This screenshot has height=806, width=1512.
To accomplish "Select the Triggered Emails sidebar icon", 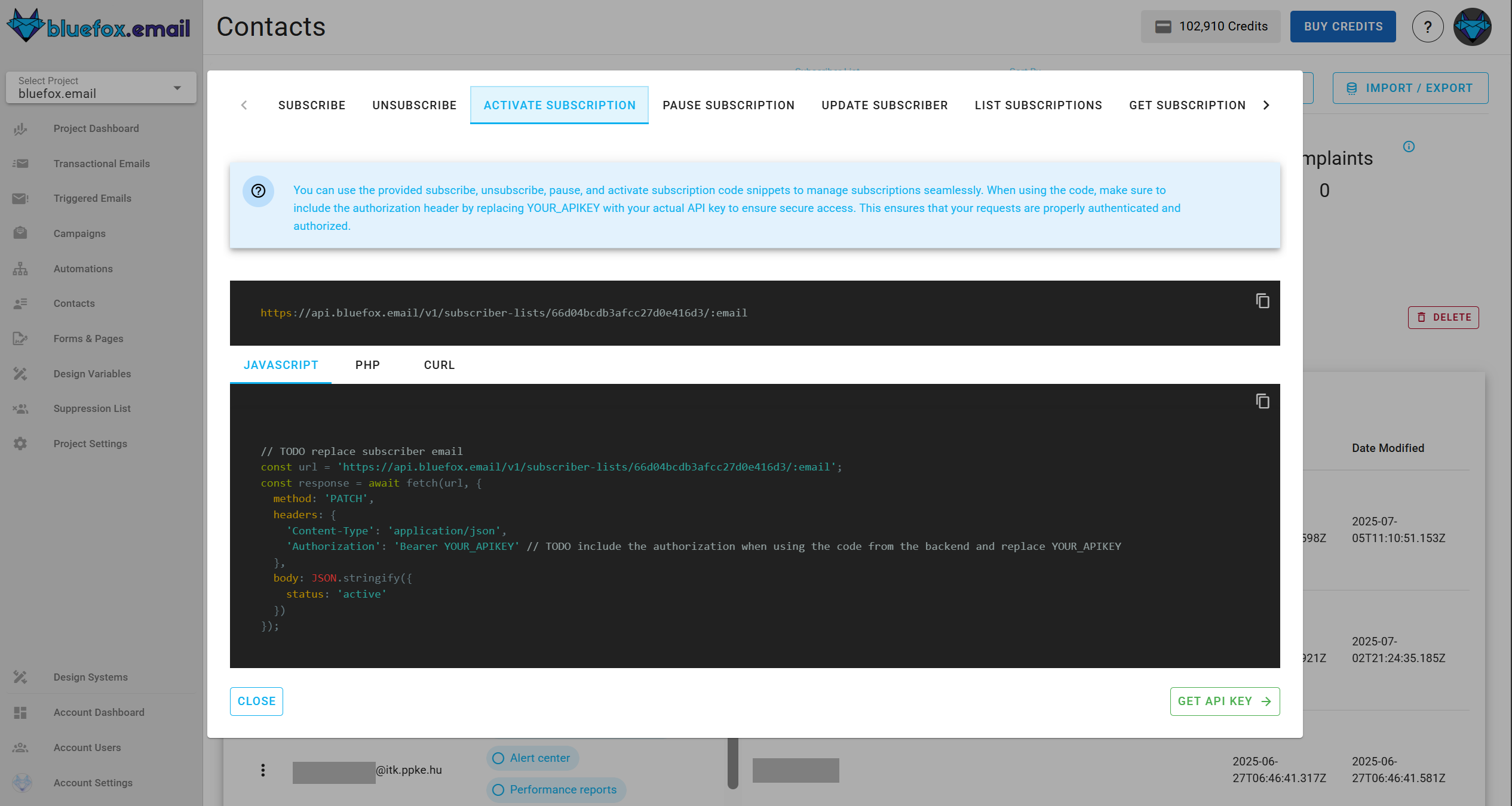I will [x=20, y=198].
